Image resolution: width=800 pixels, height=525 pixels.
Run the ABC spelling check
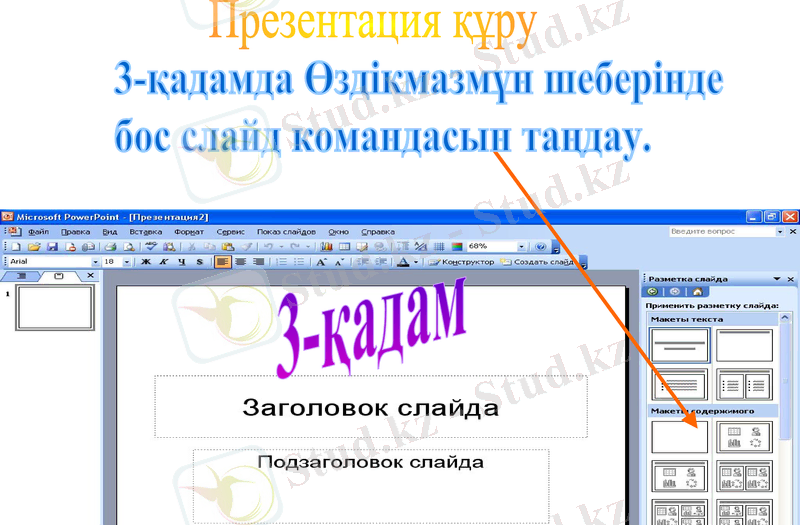tap(151, 247)
